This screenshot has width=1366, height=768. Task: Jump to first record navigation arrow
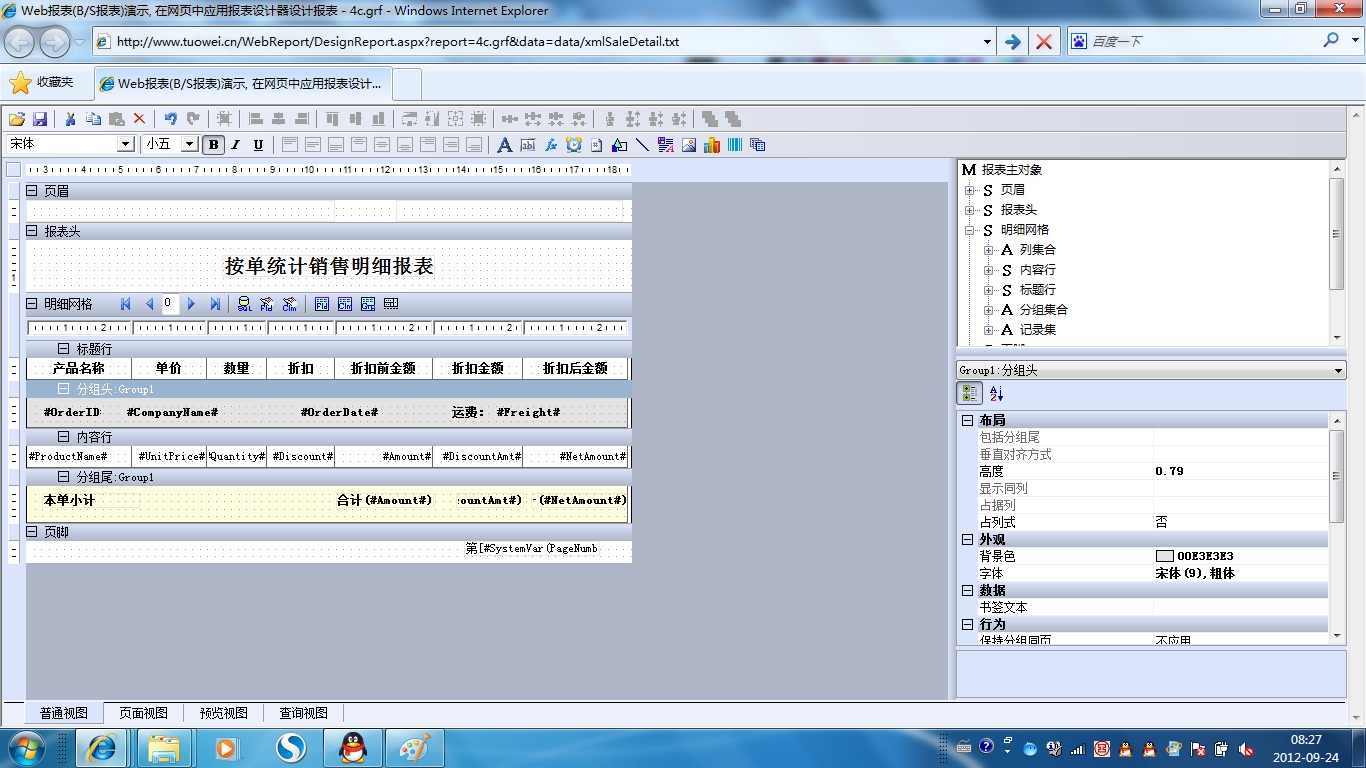[x=126, y=304]
